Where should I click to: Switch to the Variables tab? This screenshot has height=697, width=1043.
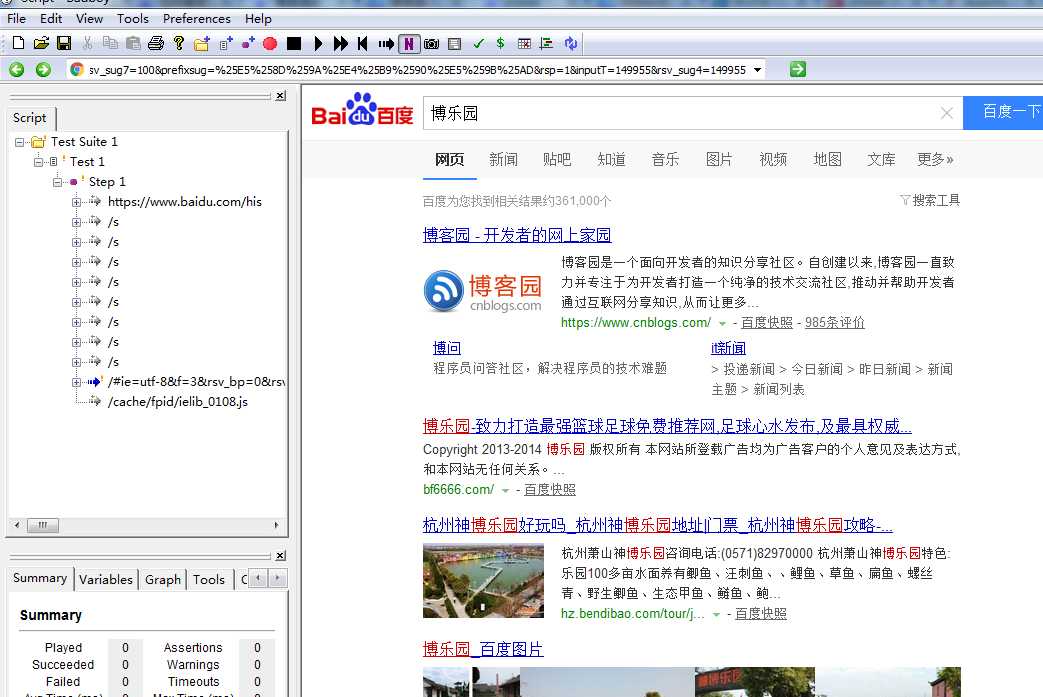[x=106, y=579]
